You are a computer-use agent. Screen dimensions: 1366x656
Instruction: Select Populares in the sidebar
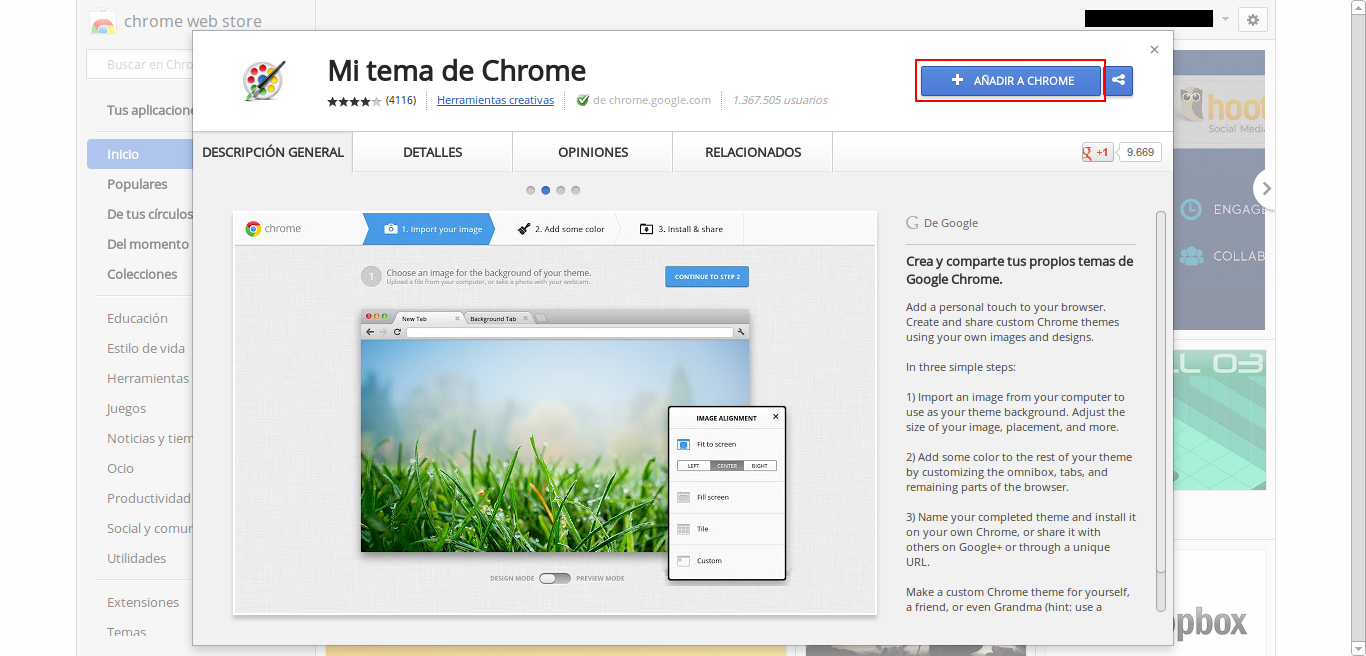137,184
